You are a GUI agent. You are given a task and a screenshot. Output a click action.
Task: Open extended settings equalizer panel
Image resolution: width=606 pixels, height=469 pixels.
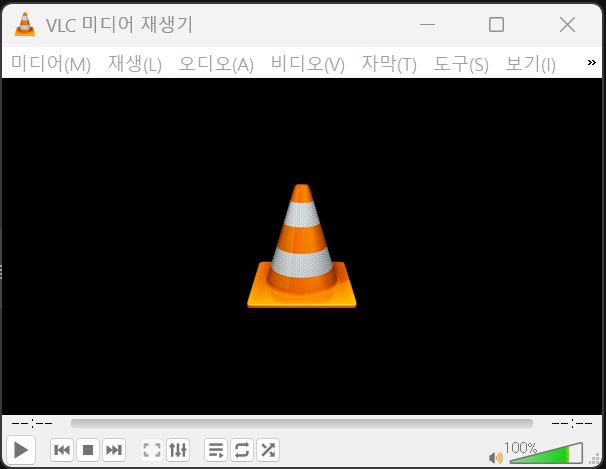[178, 450]
